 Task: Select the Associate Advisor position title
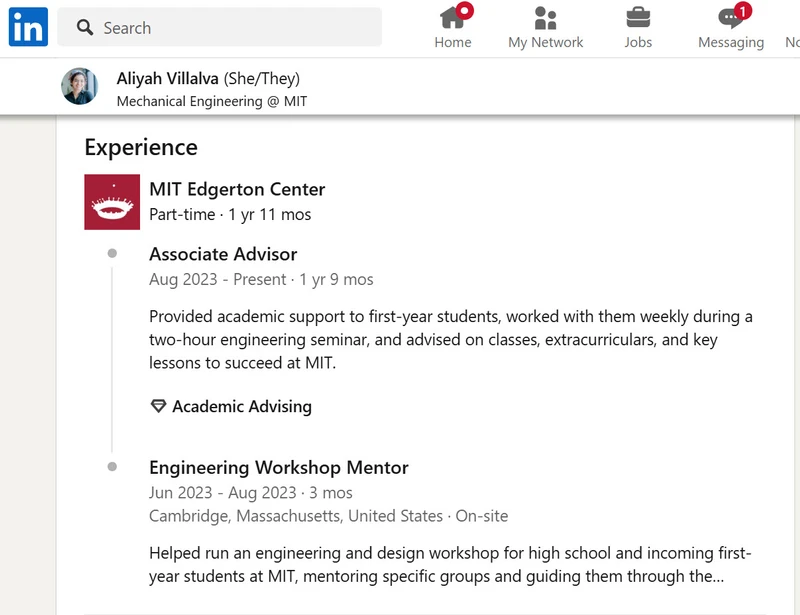(222, 254)
